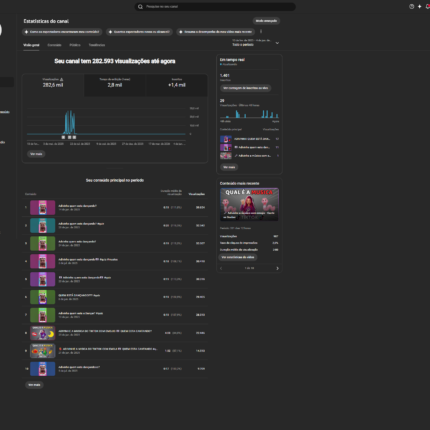Switch to the Público tab
430x430 pixels.
tap(75, 45)
